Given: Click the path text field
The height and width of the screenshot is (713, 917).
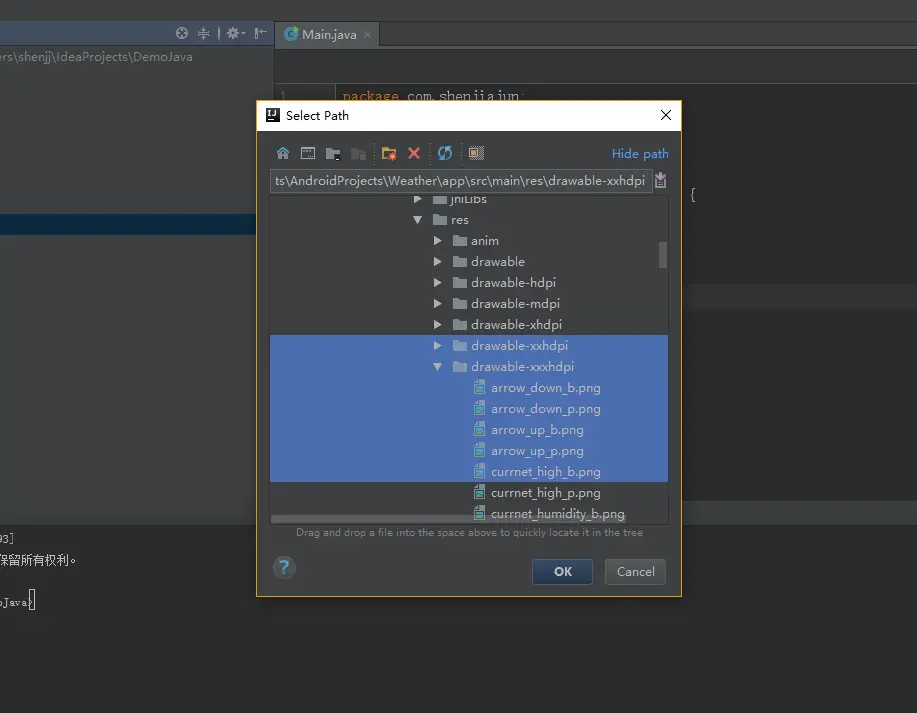Looking at the screenshot, I should point(461,181).
